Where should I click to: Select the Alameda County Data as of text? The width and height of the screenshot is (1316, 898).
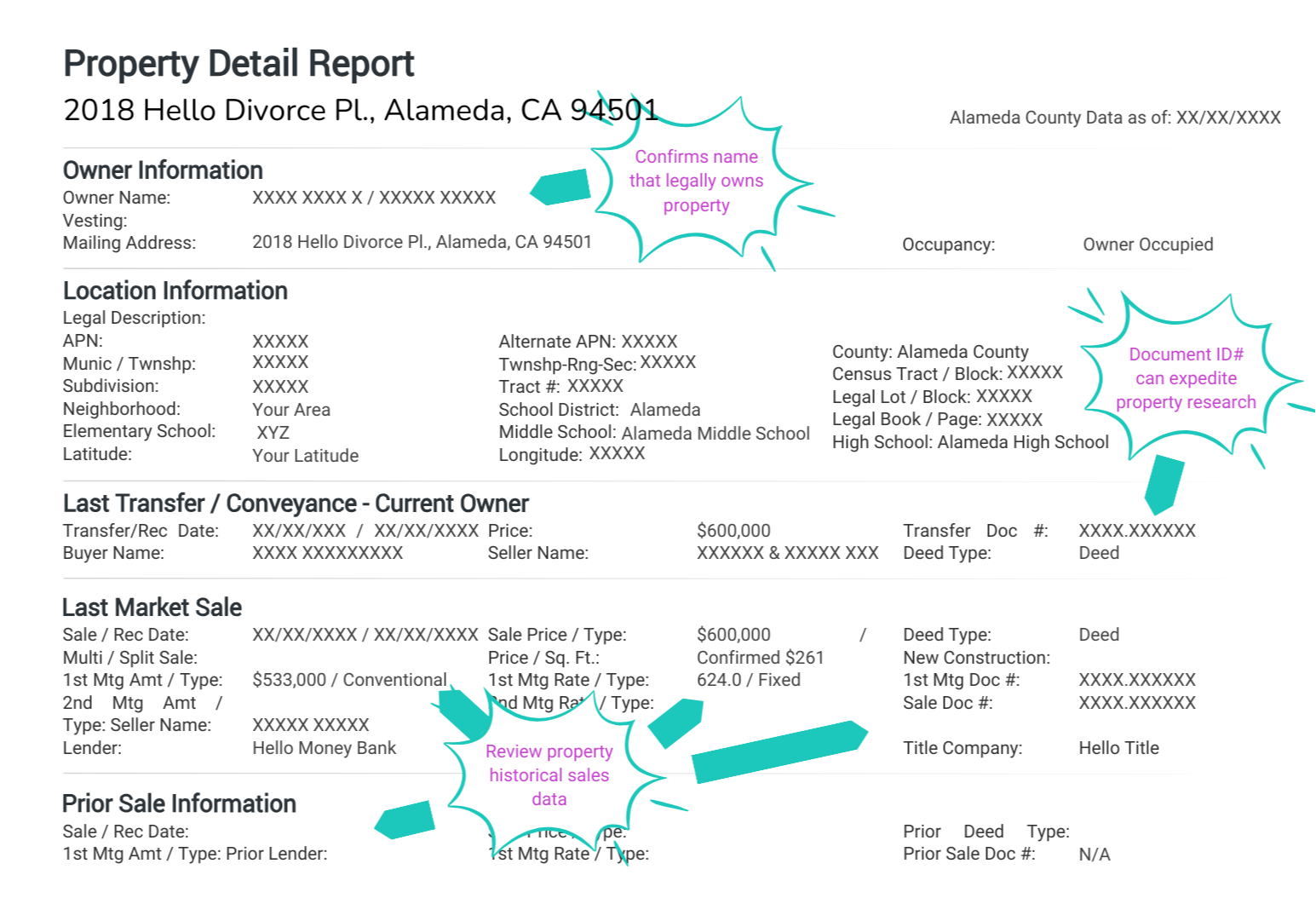[1114, 118]
